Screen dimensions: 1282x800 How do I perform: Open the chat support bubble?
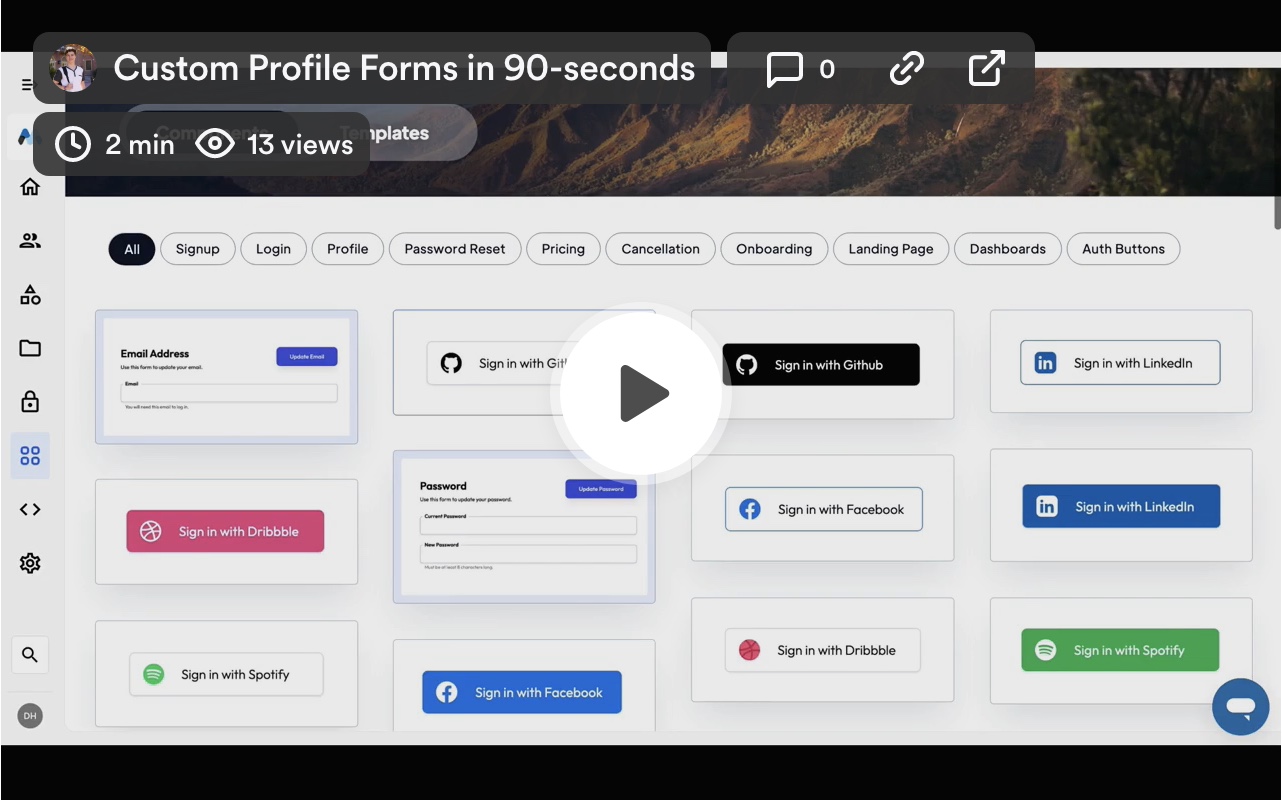coord(1241,707)
